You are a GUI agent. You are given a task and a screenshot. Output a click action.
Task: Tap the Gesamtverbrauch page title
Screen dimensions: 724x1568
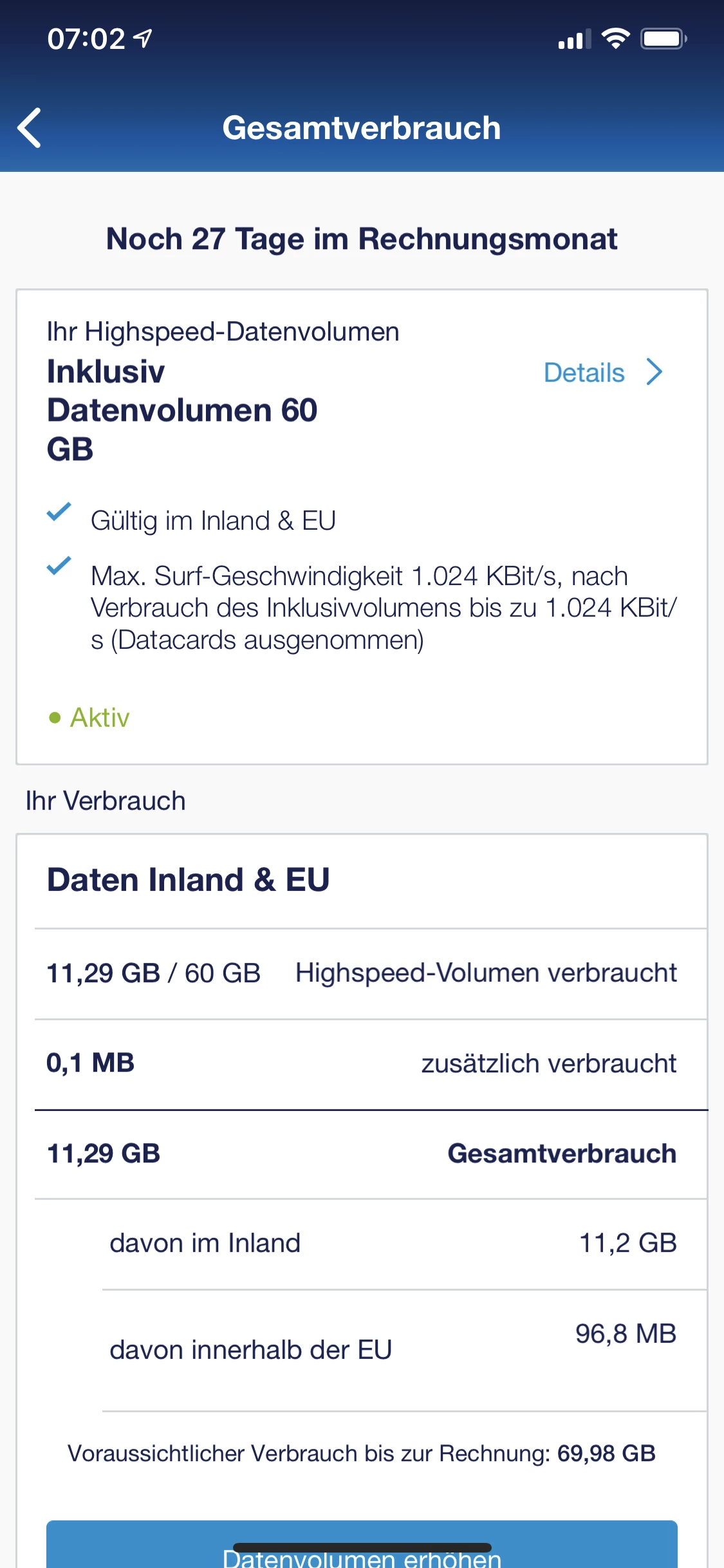tap(362, 127)
